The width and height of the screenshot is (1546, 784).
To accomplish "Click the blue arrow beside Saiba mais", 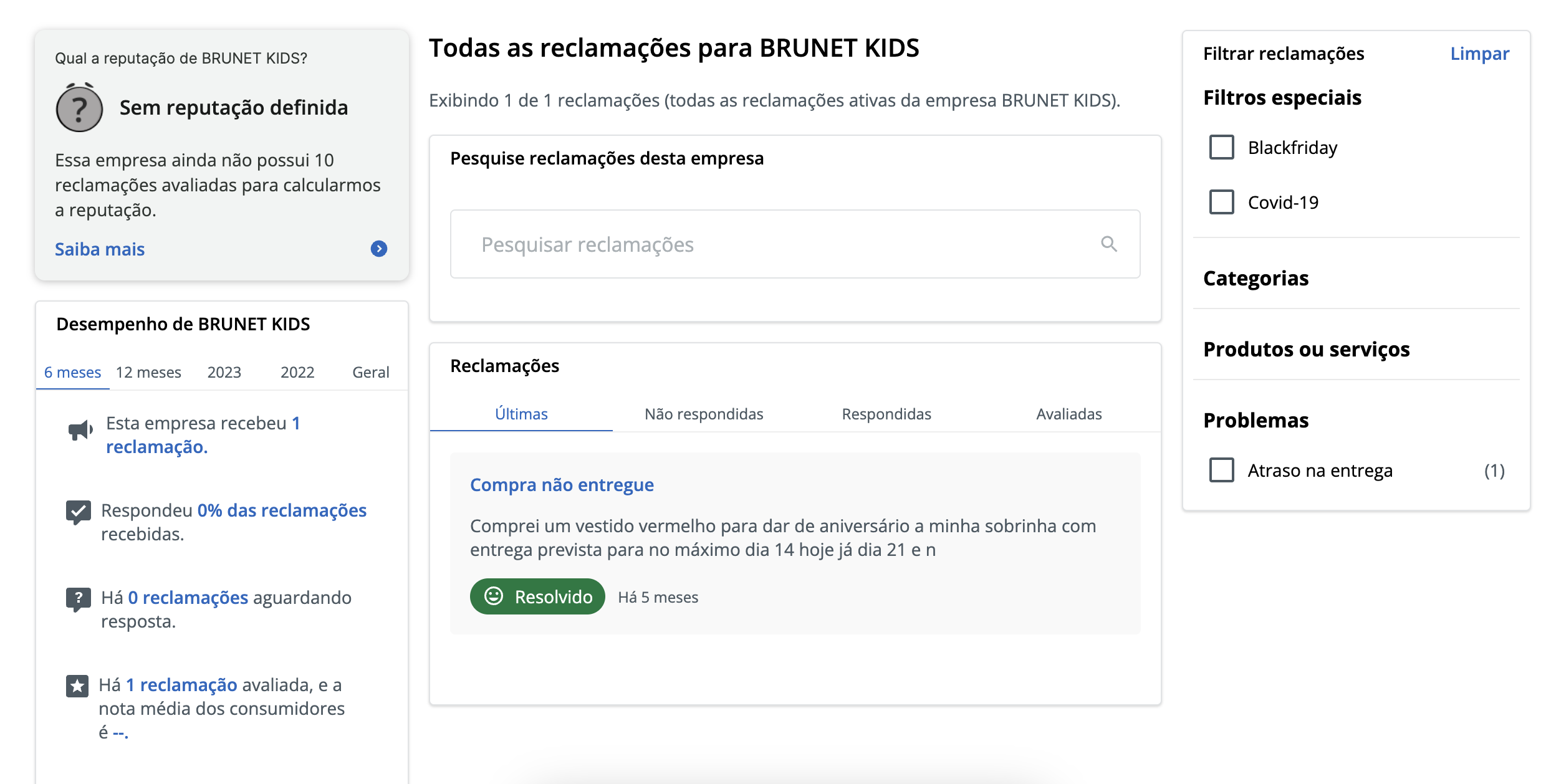I will pyautogui.click(x=379, y=249).
